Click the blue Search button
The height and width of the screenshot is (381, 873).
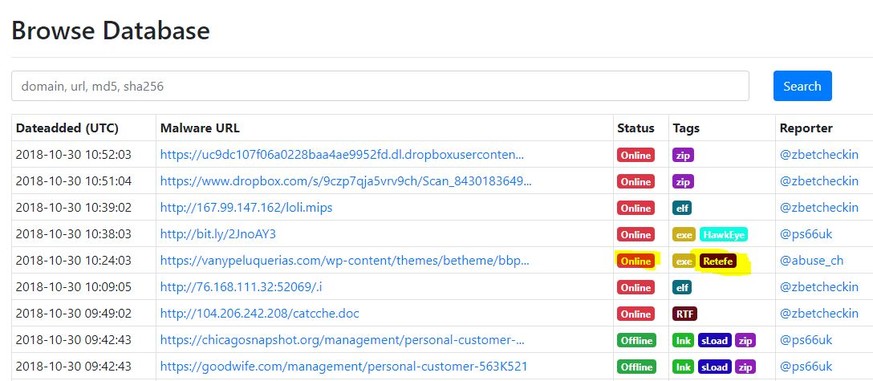(802, 86)
